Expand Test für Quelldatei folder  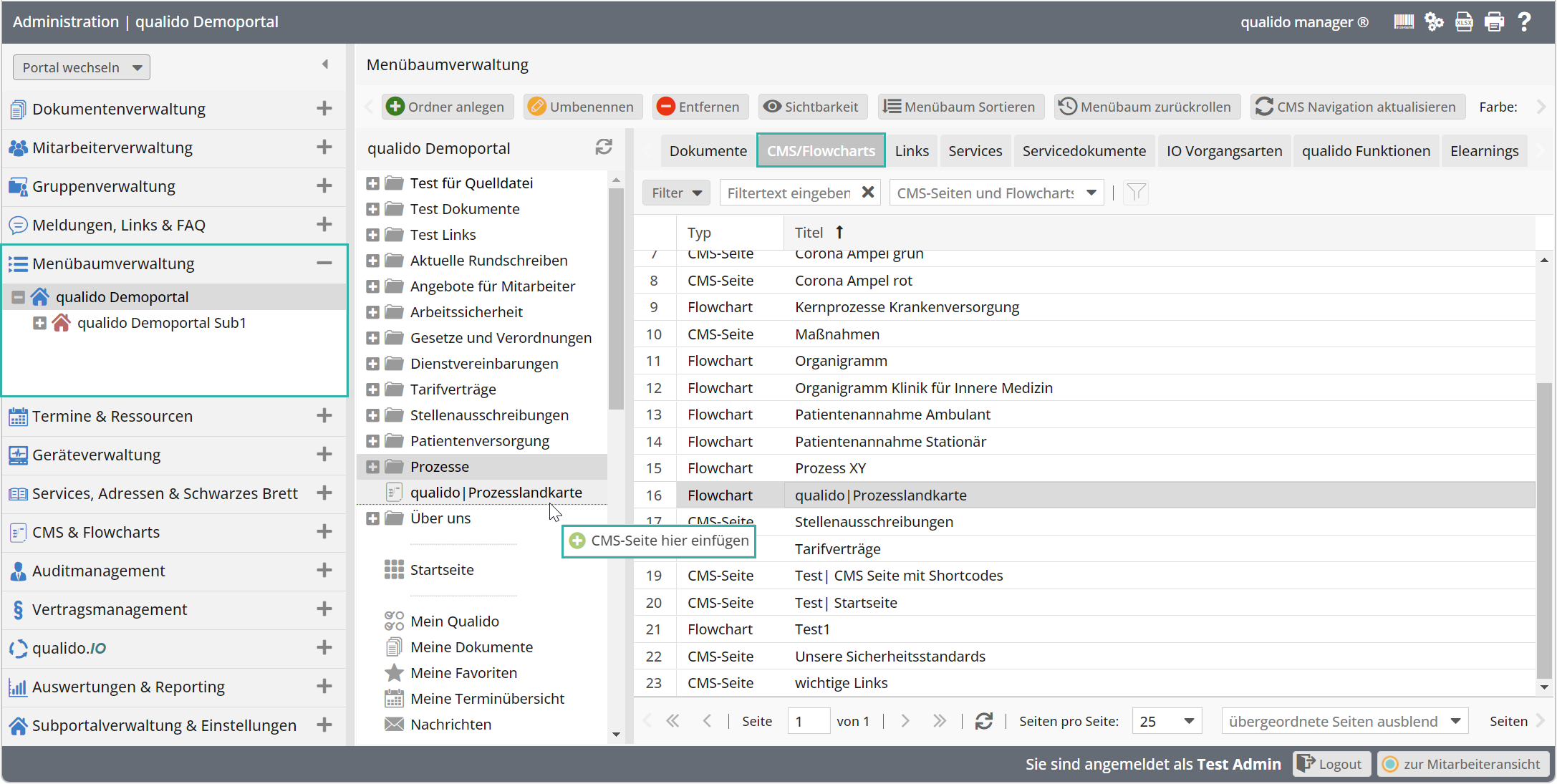coord(372,183)
